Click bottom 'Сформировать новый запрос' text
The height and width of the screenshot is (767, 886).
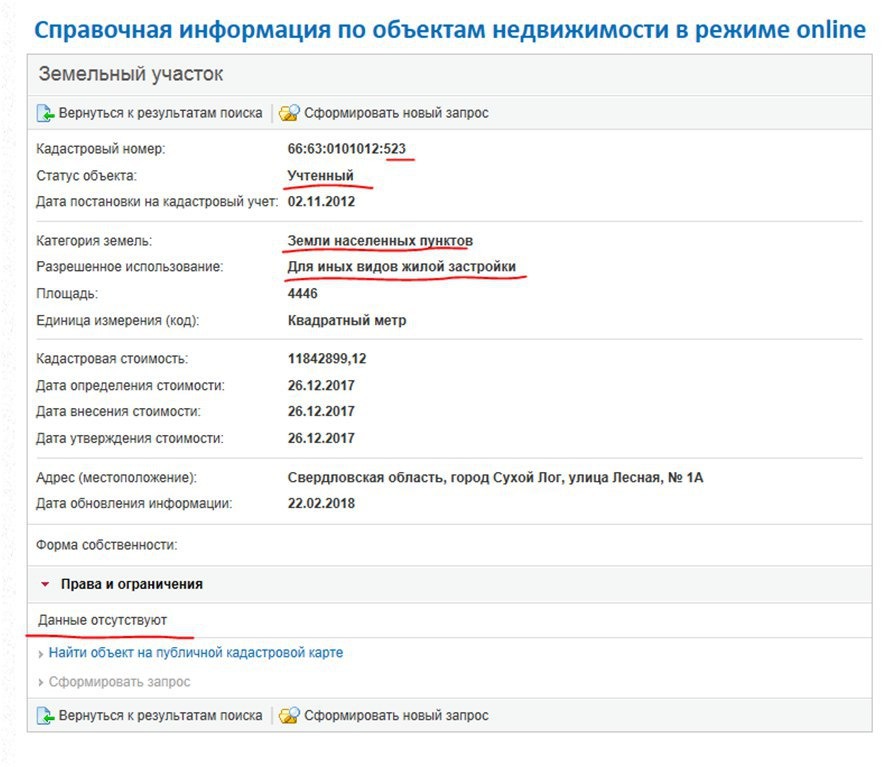click(396, 716)
